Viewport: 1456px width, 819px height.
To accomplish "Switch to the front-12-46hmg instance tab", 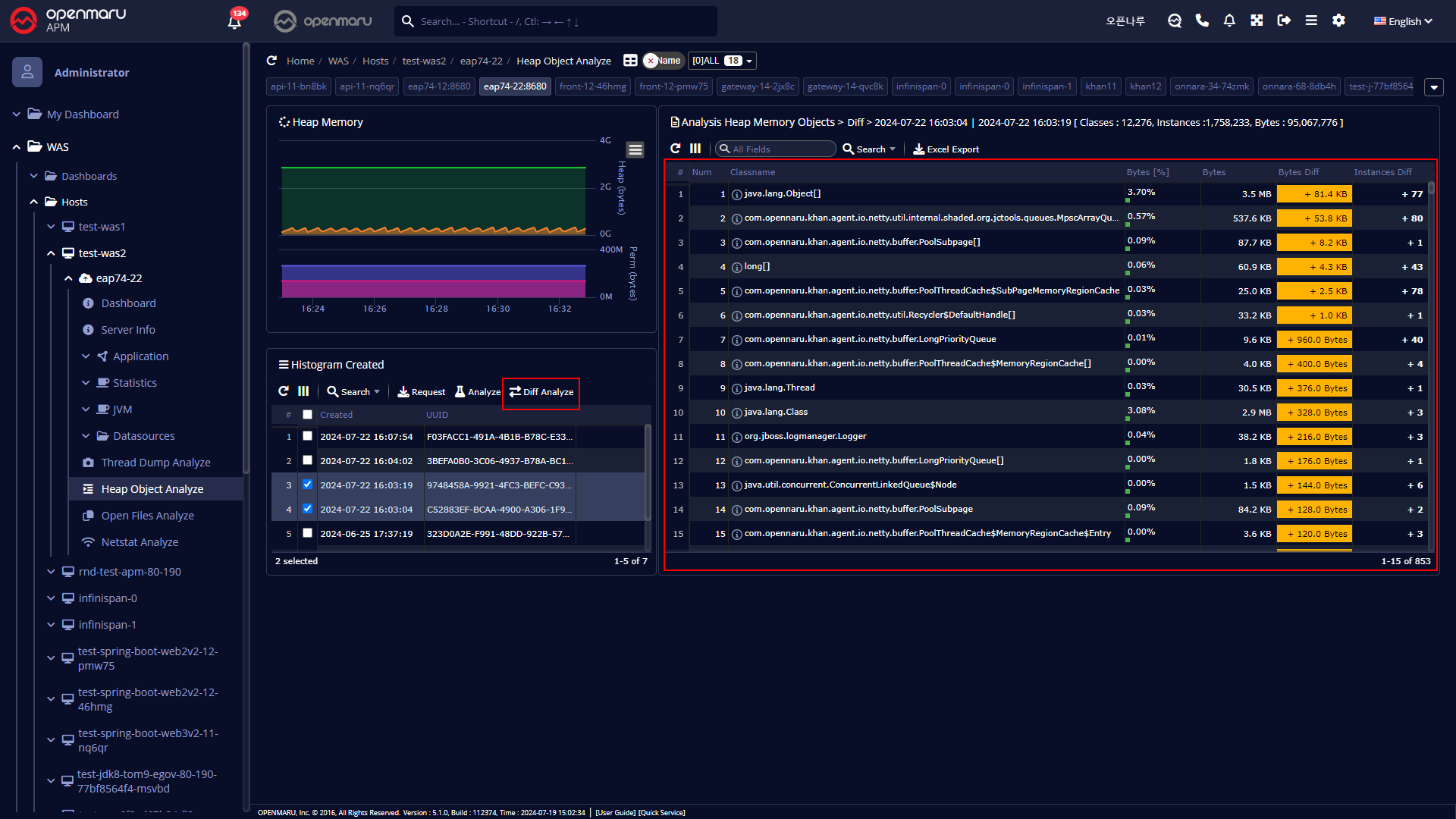I will (592, 86).
